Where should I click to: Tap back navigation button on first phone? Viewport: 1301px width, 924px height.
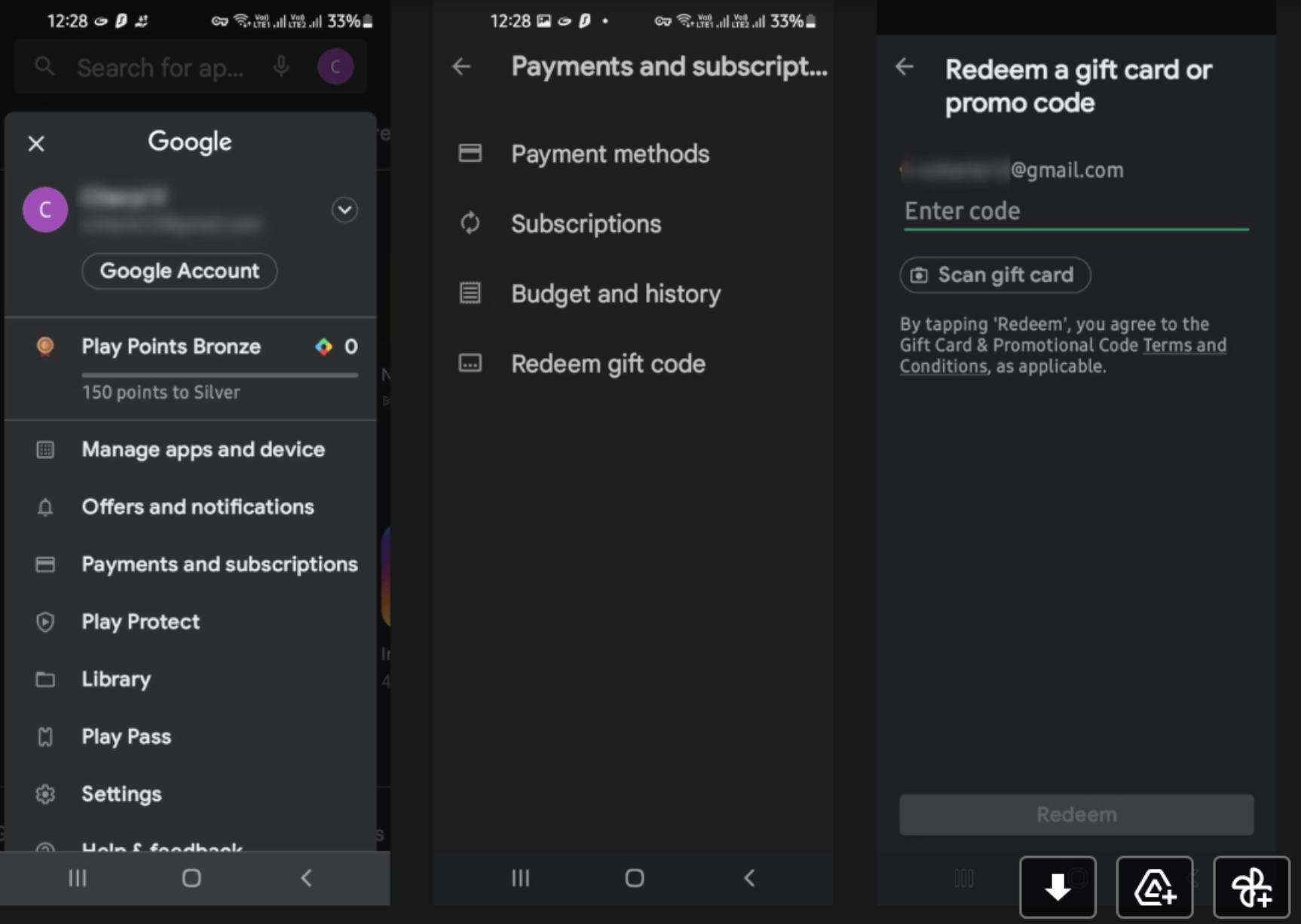pyautogui.click(x=306, y=878)
